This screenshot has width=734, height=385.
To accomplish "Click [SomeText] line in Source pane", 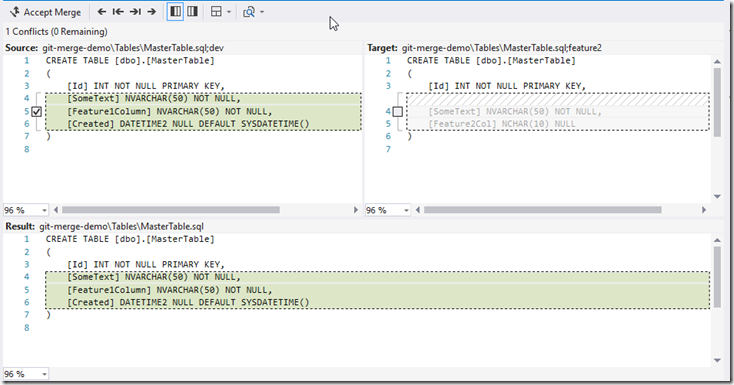I will tap(154, 98).
